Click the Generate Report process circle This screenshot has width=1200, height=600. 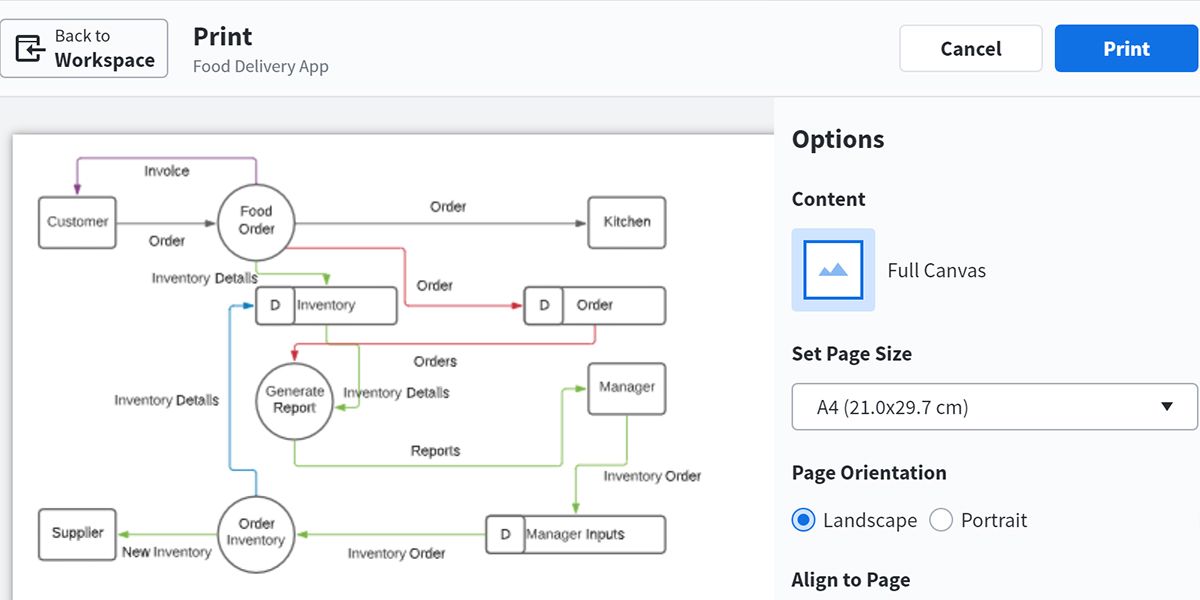[294, 401]
